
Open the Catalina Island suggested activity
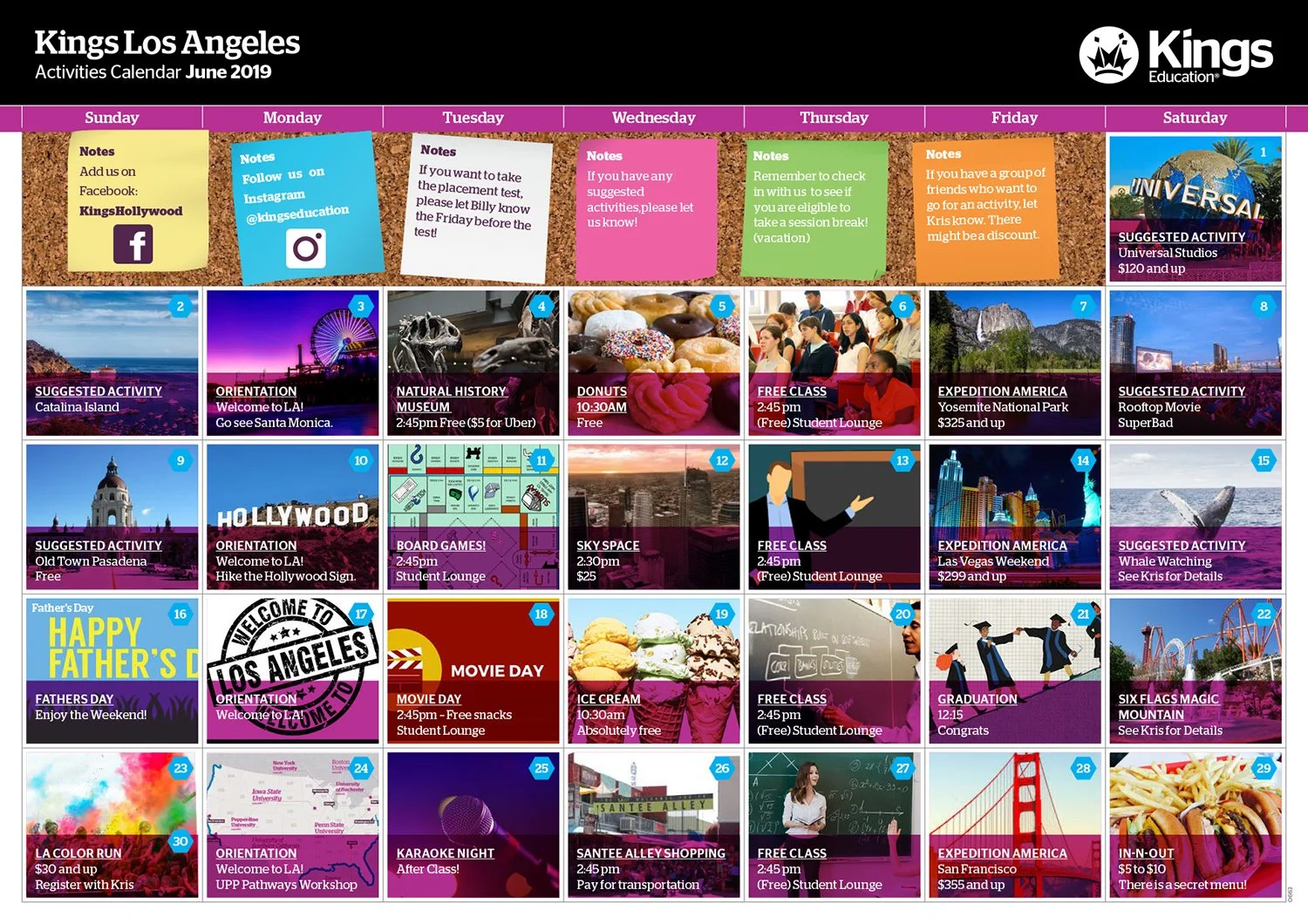[x=99, y=391]
